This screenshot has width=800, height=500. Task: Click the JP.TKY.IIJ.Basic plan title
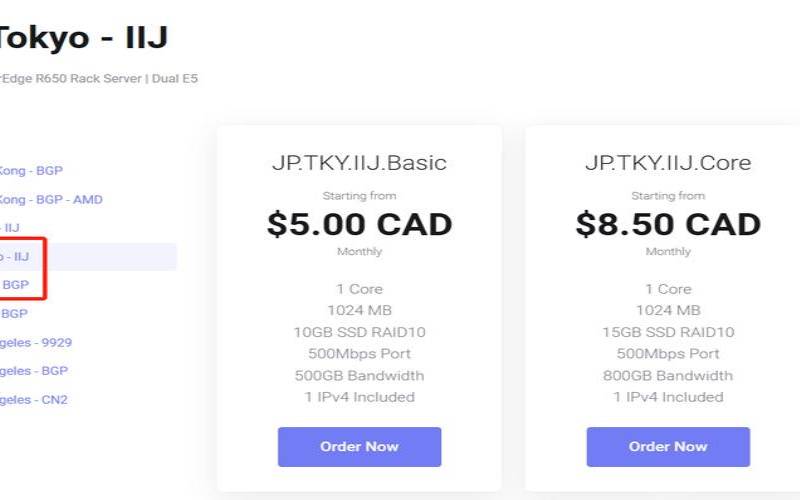click(x=359, y=163)
